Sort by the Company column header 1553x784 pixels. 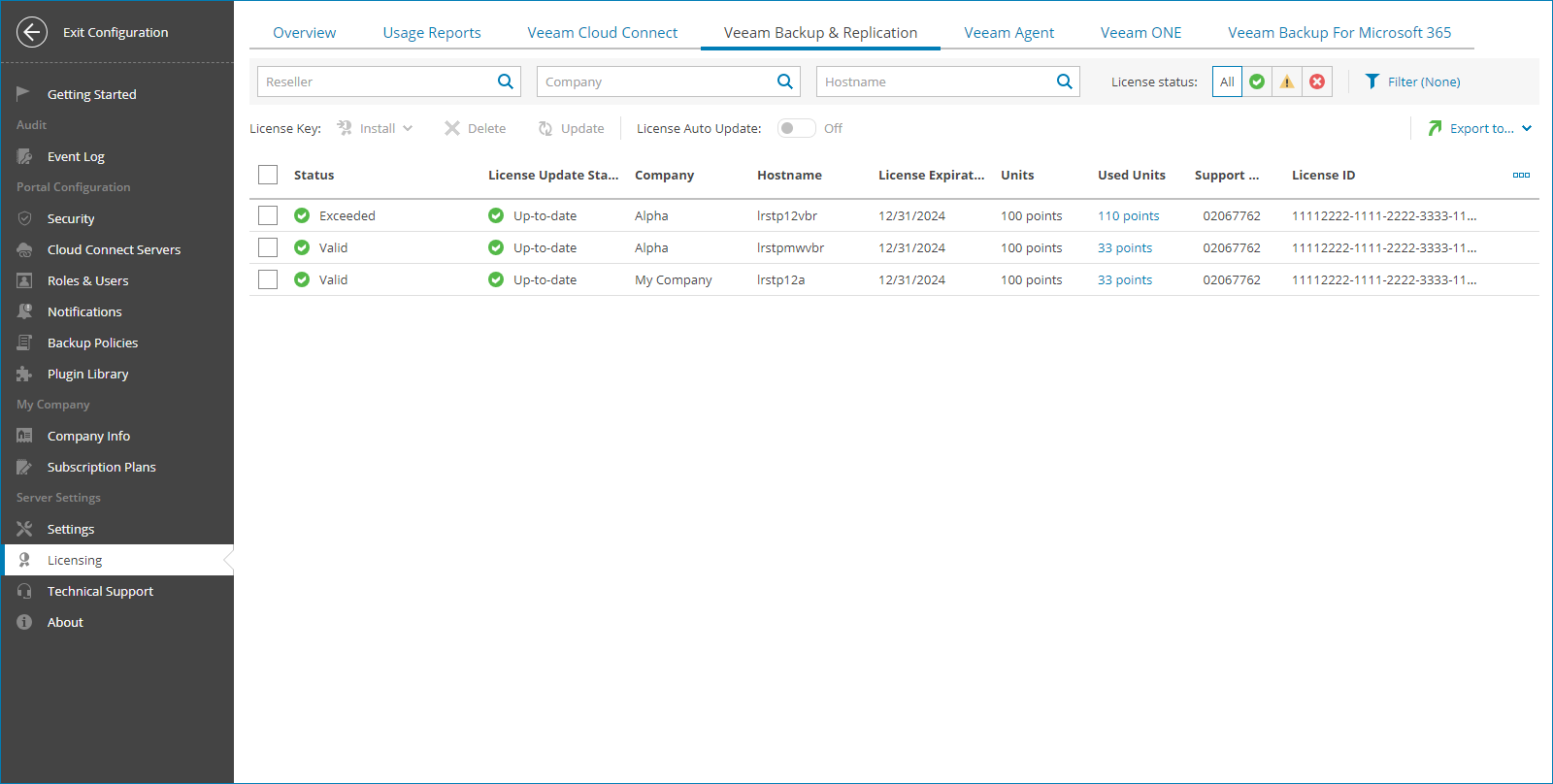pyautogui.click(x=664, y=175)
